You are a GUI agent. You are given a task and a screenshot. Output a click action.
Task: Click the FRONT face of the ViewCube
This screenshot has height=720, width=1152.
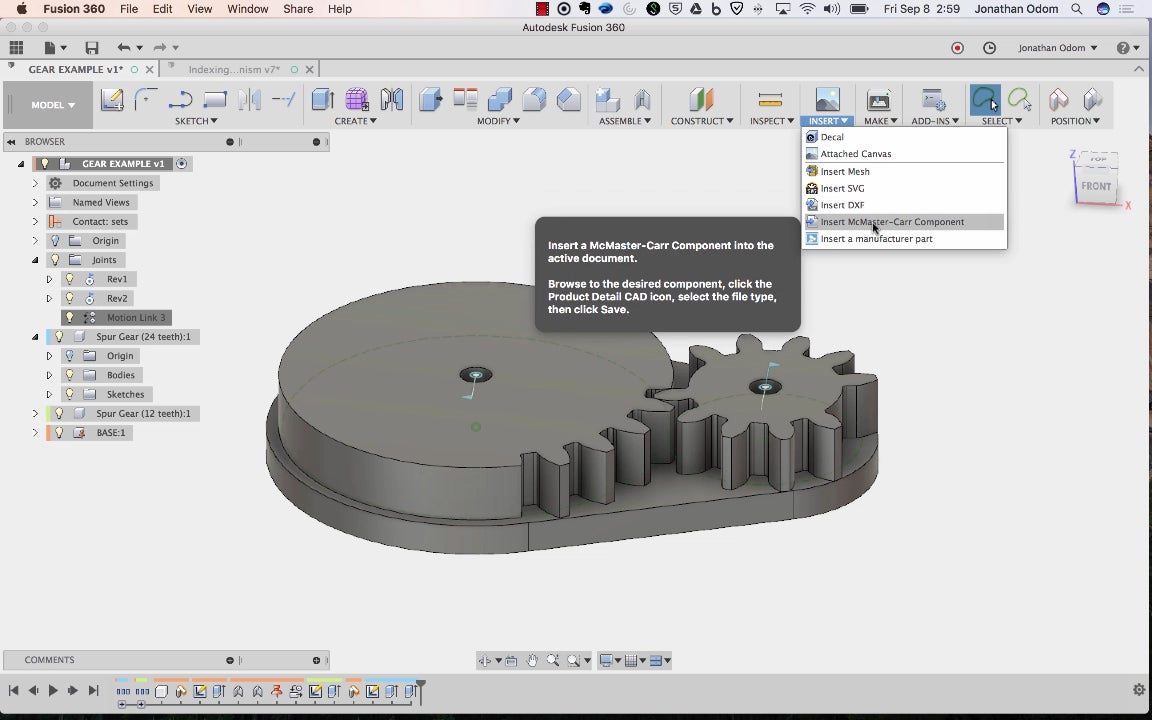coord(1096,186)
